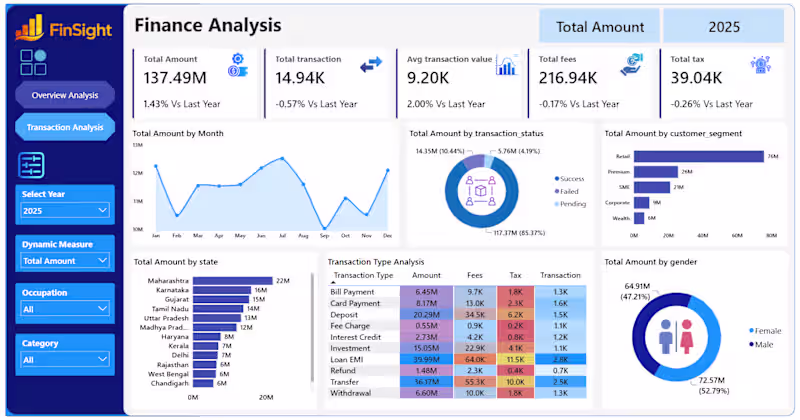This screenshot has height=420, width=800.
Task: Click the Refund row label
Action: coord(343,370)
